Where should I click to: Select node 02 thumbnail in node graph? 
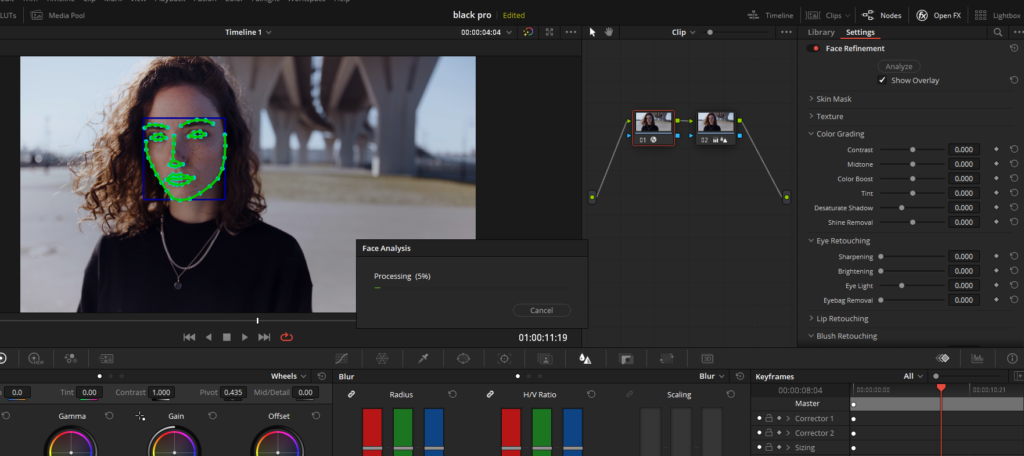(715, 123)
